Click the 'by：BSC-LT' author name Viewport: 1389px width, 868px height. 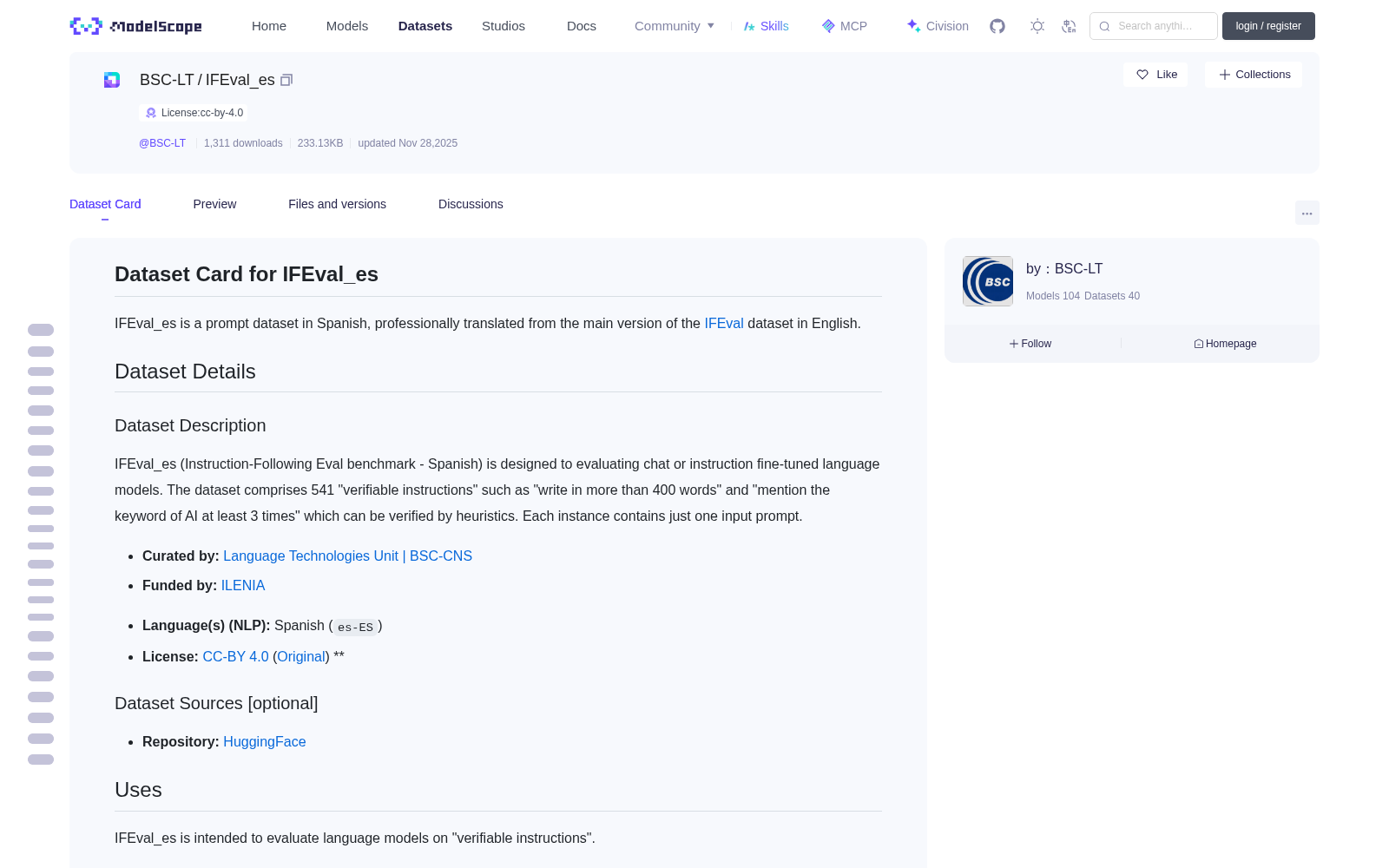1064,269
